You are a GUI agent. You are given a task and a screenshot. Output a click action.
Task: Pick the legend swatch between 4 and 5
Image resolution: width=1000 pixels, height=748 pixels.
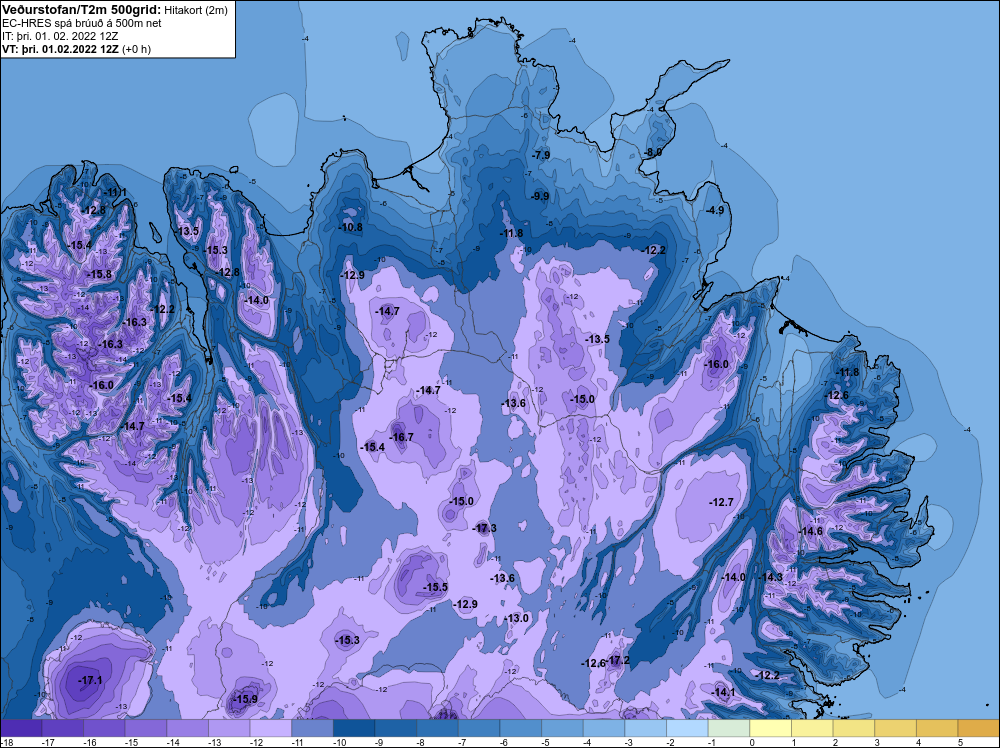[937, 728]
